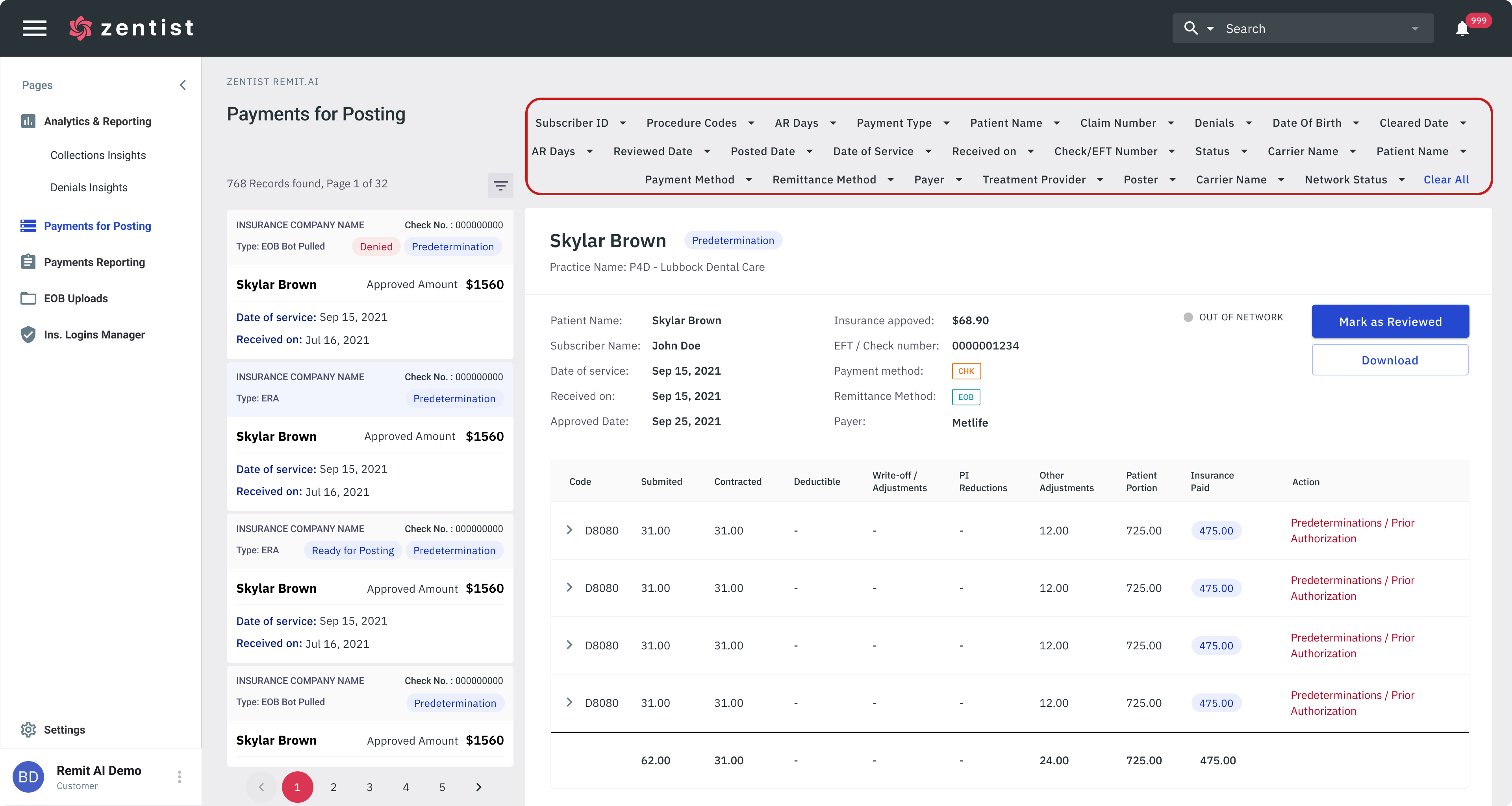
Task: Open Payments Reporting page
Action: 94,262
